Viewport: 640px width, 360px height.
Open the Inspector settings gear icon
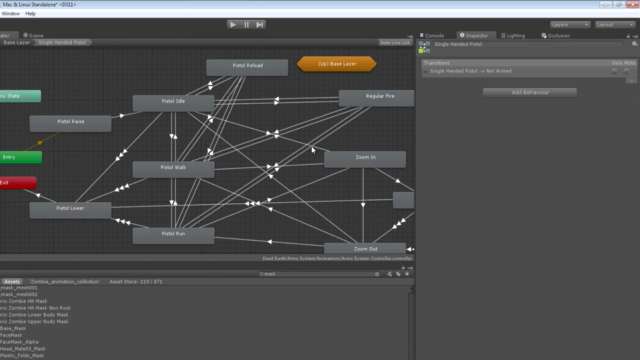click(634, 44)
